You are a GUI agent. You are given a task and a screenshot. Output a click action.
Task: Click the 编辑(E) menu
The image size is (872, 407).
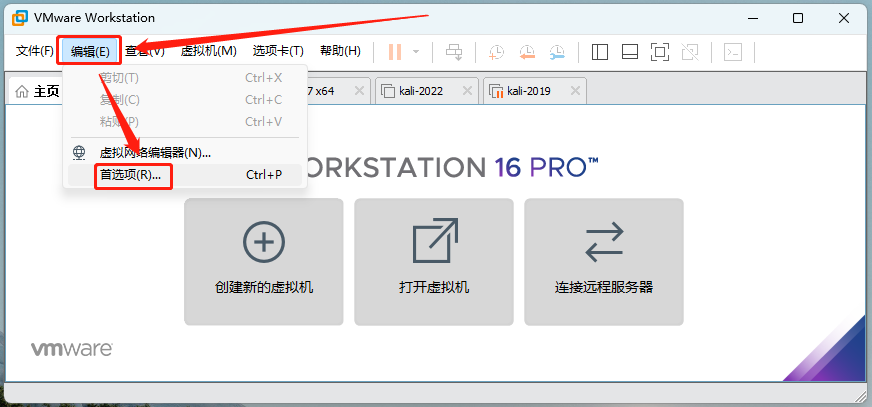(90, 51)
